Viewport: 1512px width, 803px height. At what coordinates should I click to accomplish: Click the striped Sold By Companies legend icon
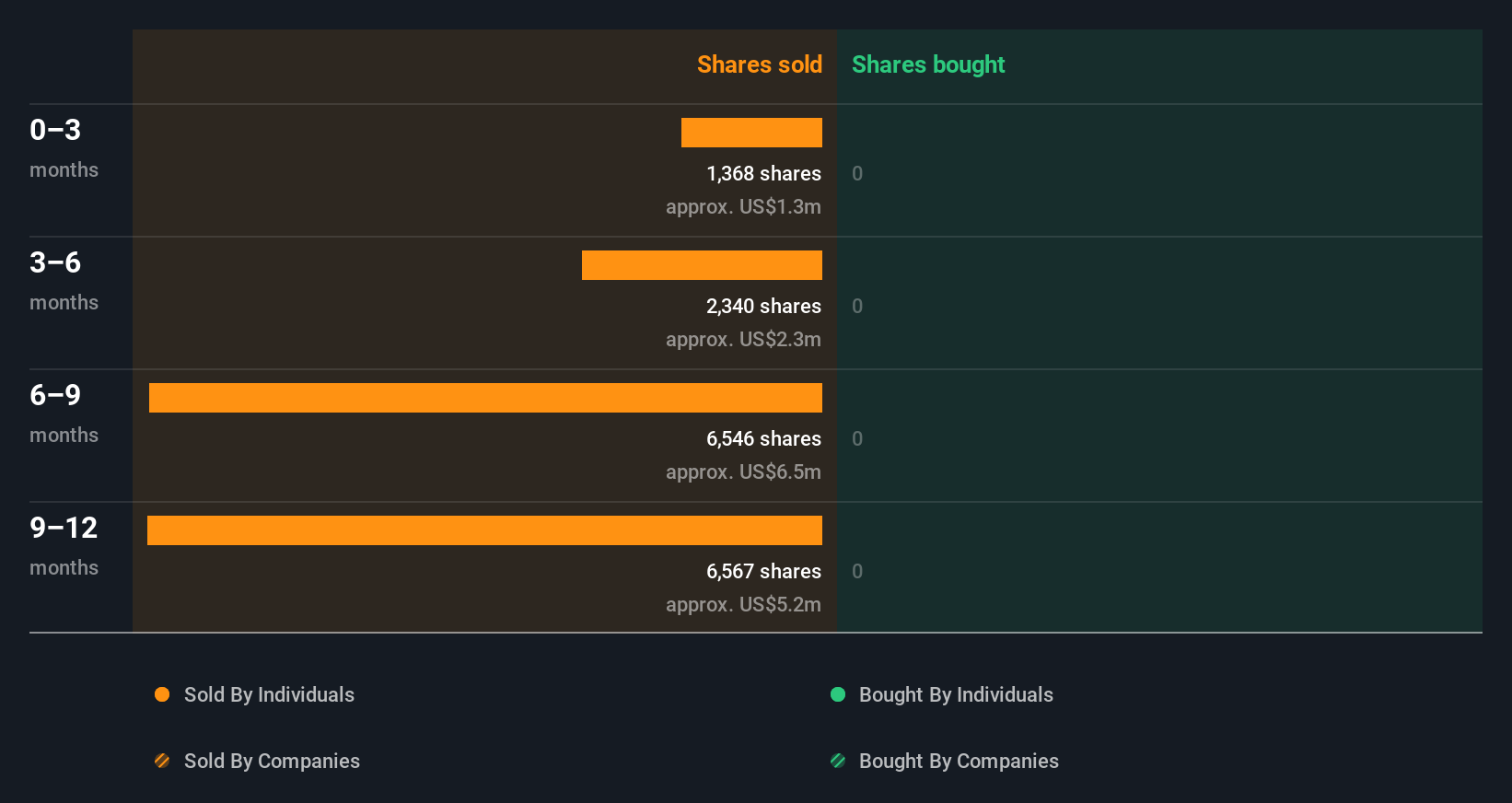(162, 761)
